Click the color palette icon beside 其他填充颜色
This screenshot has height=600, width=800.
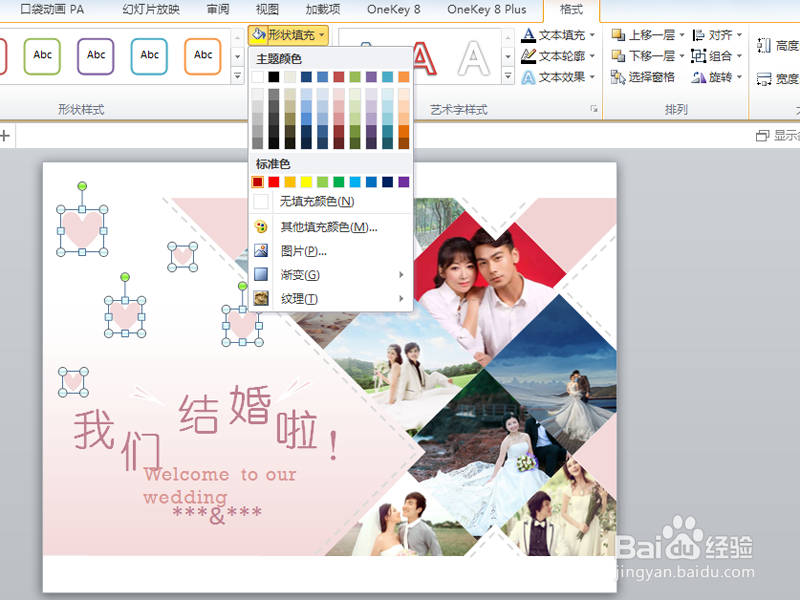click(261, 227)
